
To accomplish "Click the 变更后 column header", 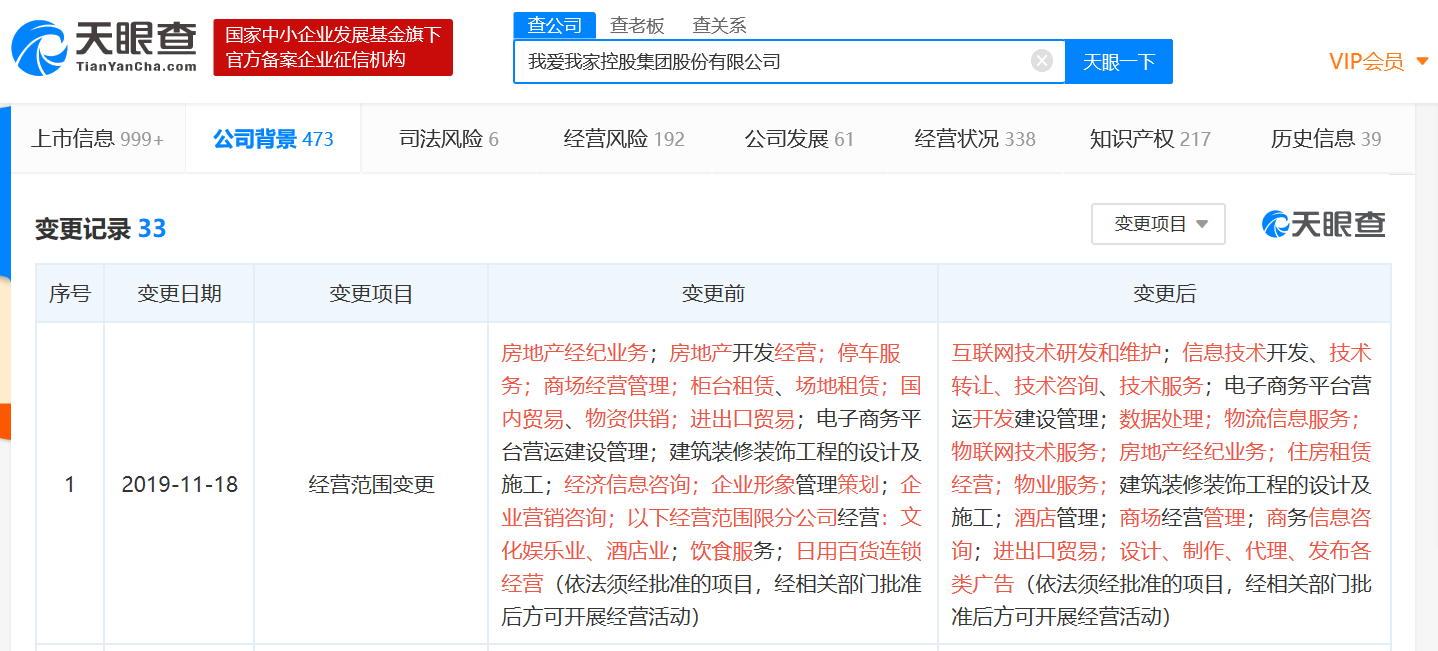I will [1164, 293].
